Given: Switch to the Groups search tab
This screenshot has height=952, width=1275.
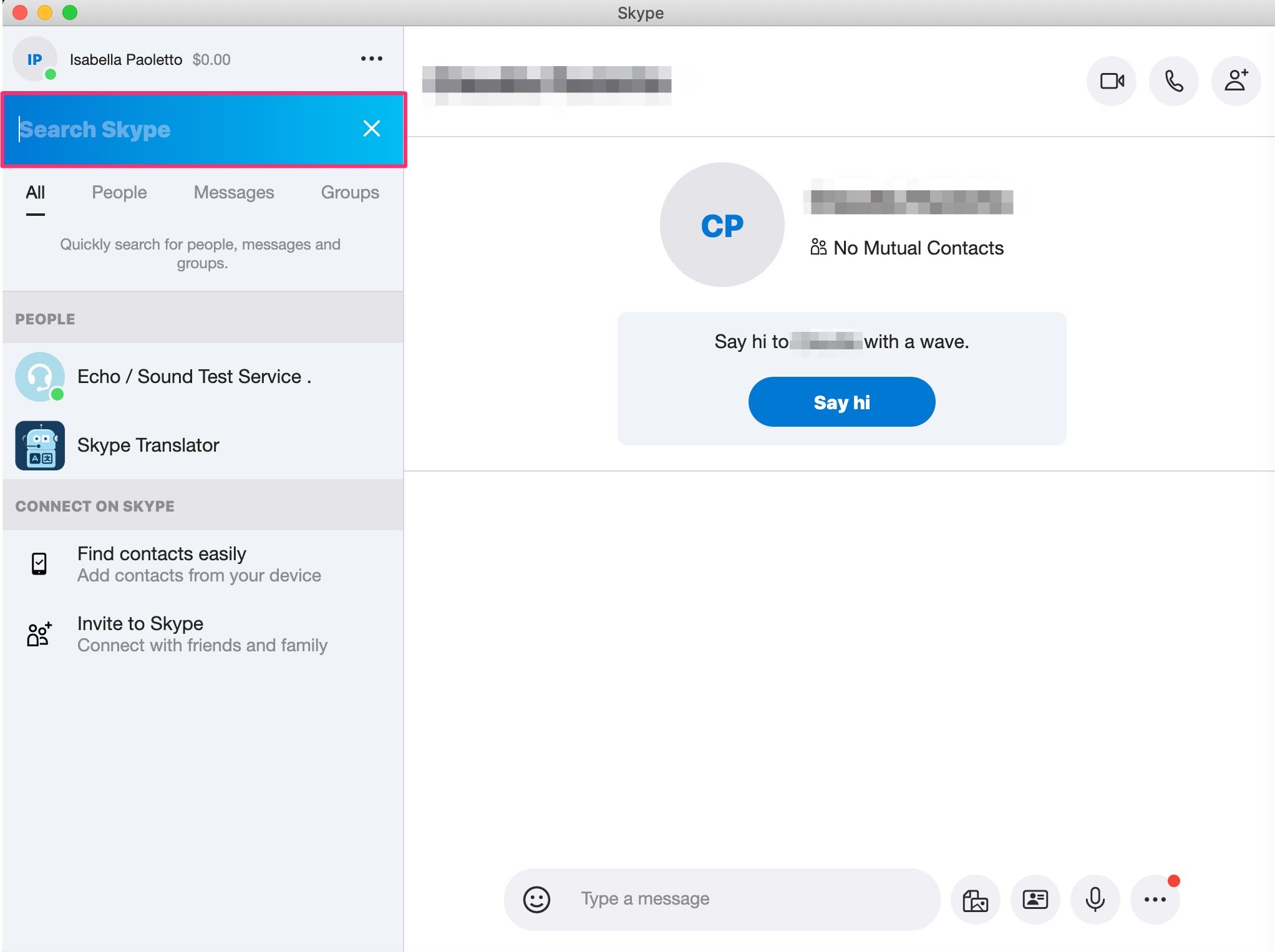Looking at the screenshot, I should point(350,192).
